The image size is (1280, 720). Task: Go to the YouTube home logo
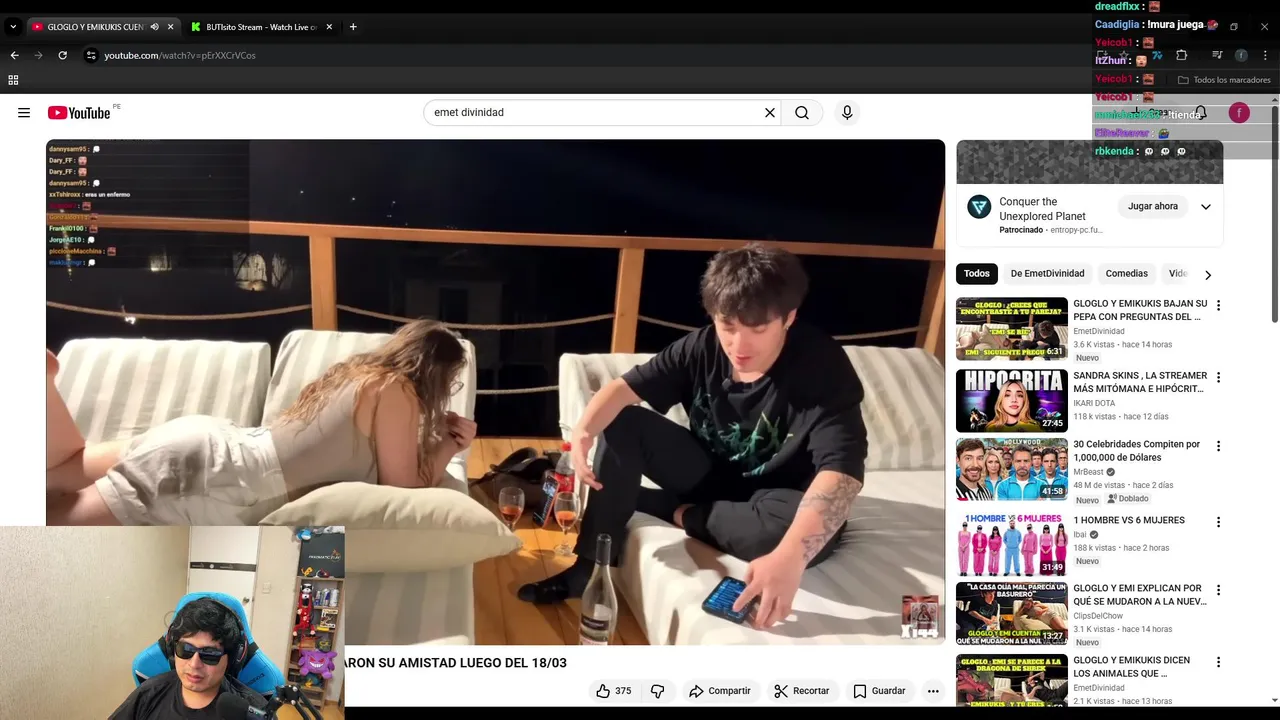pyautogui.click(x=79, y=113)
